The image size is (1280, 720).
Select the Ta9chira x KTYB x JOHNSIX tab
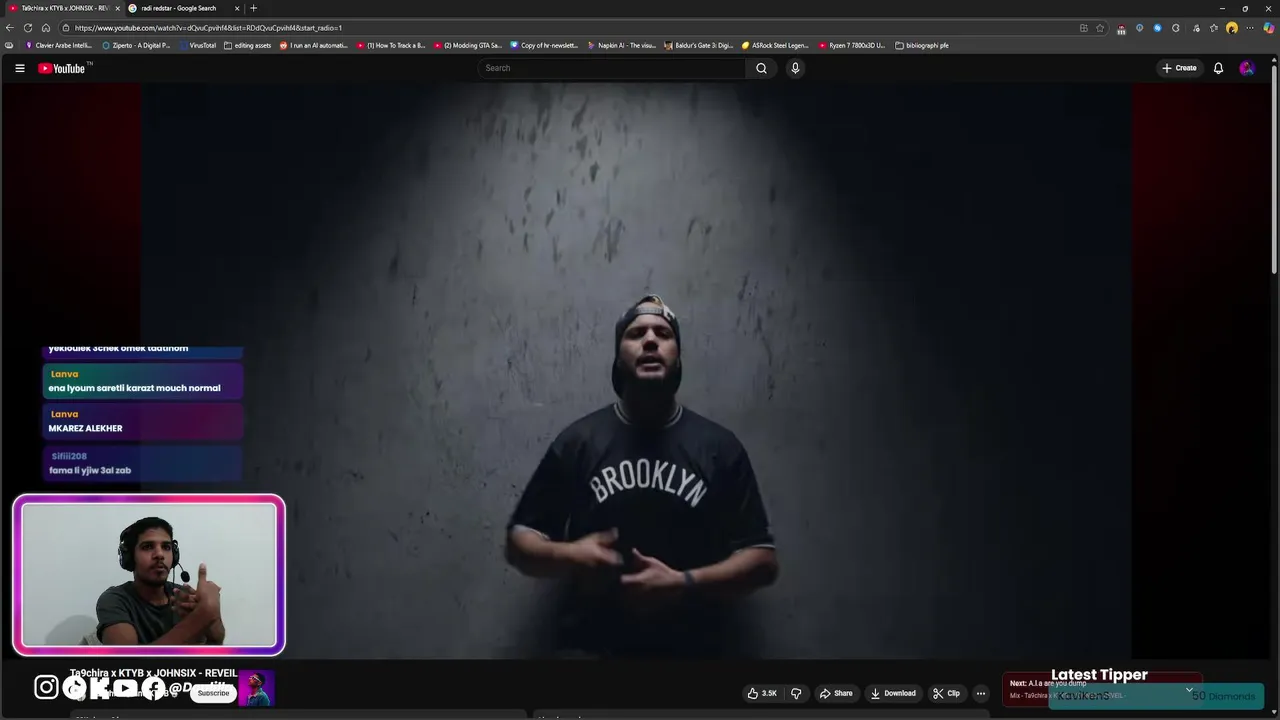62,8
